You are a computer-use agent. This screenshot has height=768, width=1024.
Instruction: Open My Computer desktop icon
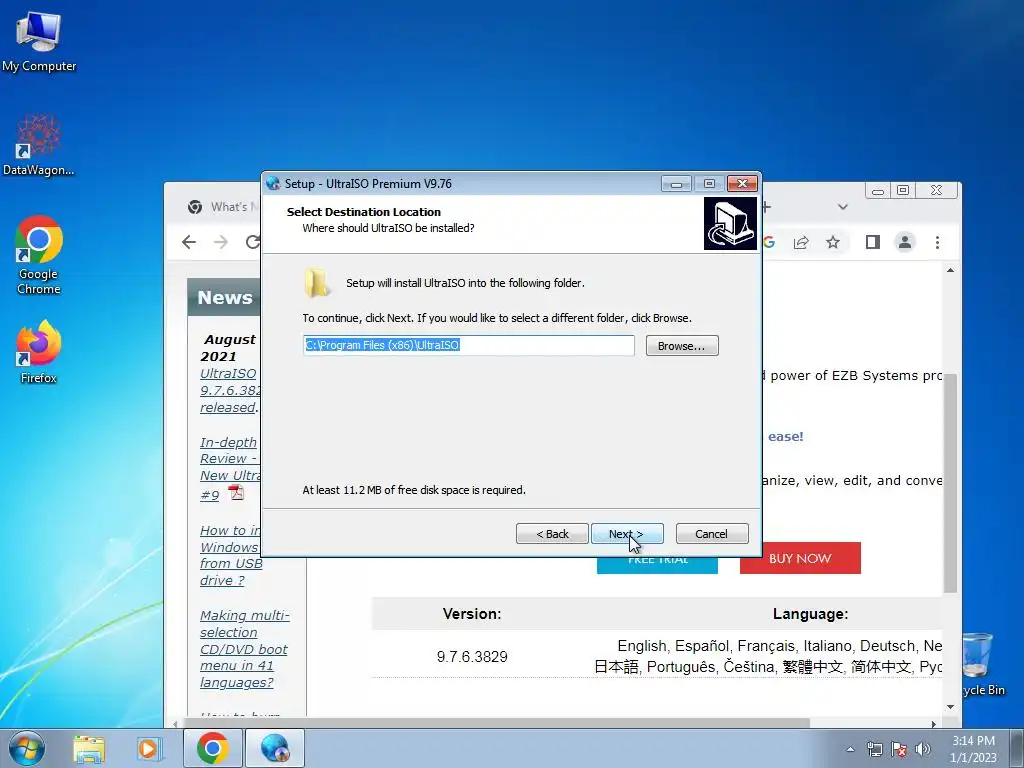39,40
